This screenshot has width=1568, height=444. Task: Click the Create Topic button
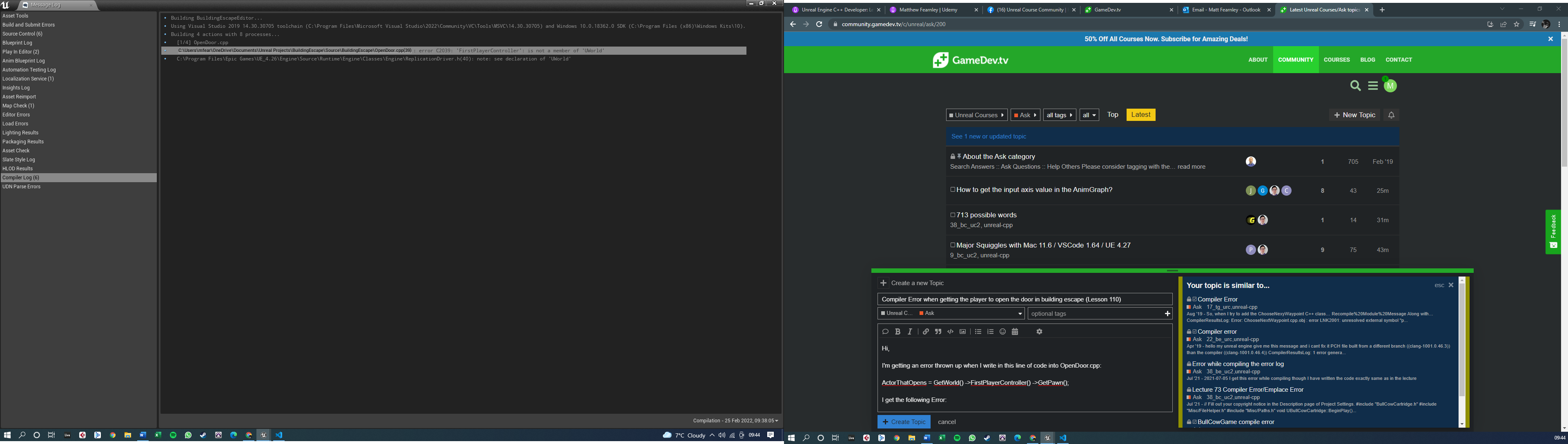pos(903,422)
